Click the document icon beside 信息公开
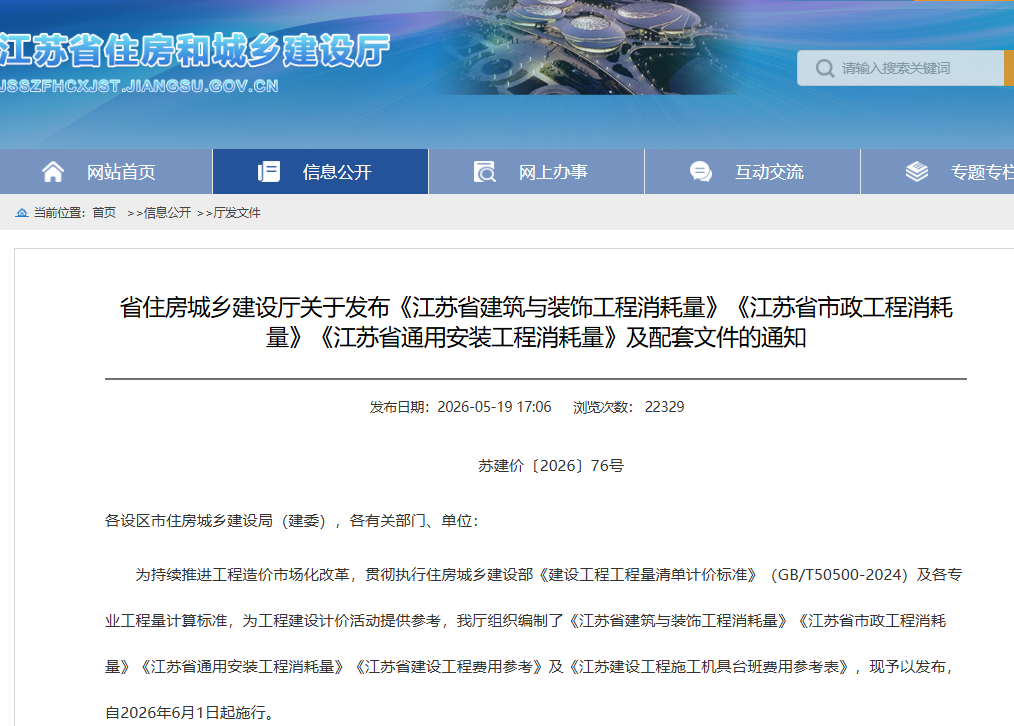The image size is (1014, 726). point(268,172)
